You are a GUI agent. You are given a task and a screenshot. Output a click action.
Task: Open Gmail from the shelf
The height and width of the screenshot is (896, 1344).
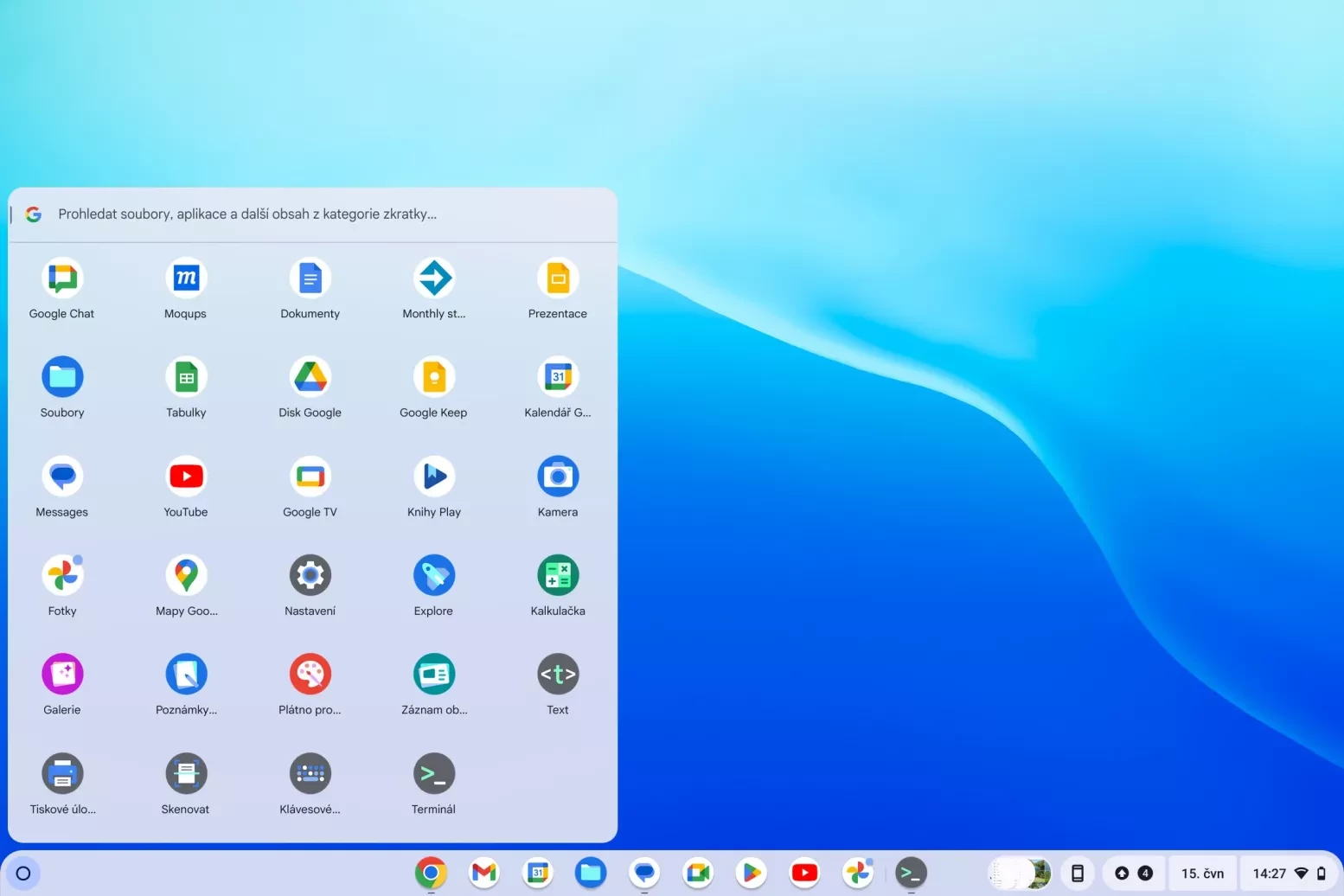click(x=484, y=874)
